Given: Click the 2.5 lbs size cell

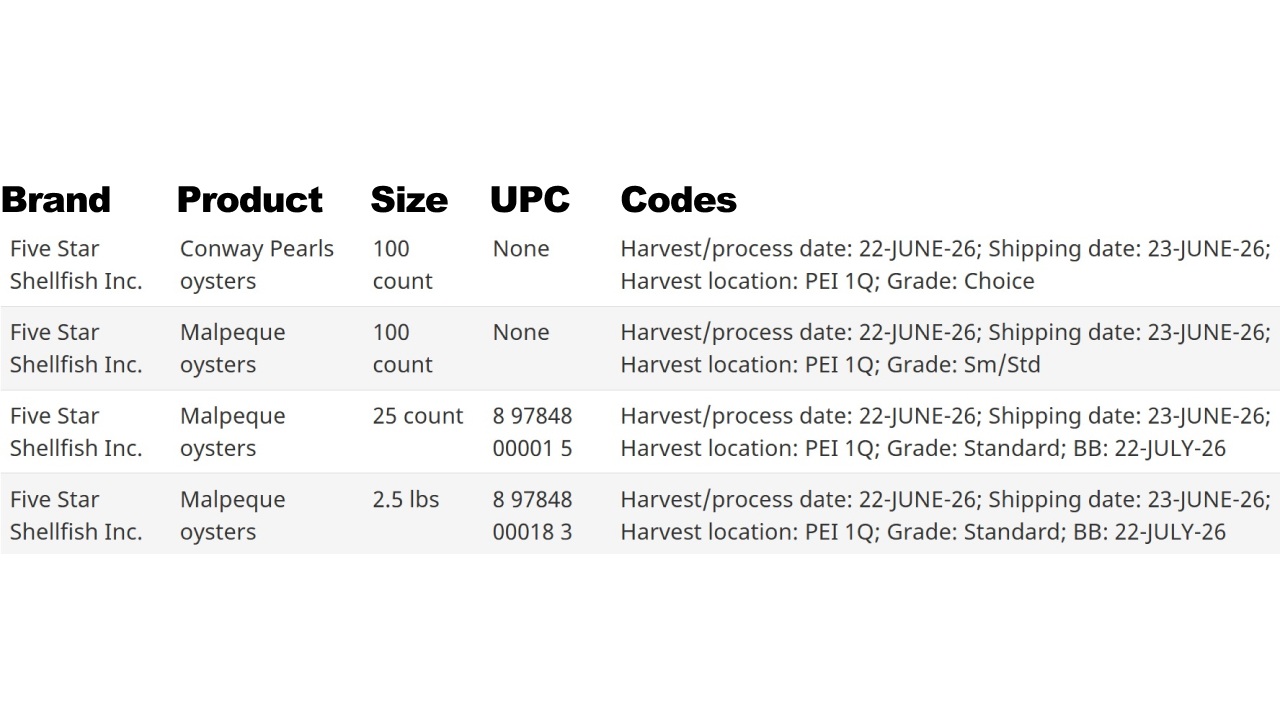Looking at the screenshot, I should [x=406, y=500].
